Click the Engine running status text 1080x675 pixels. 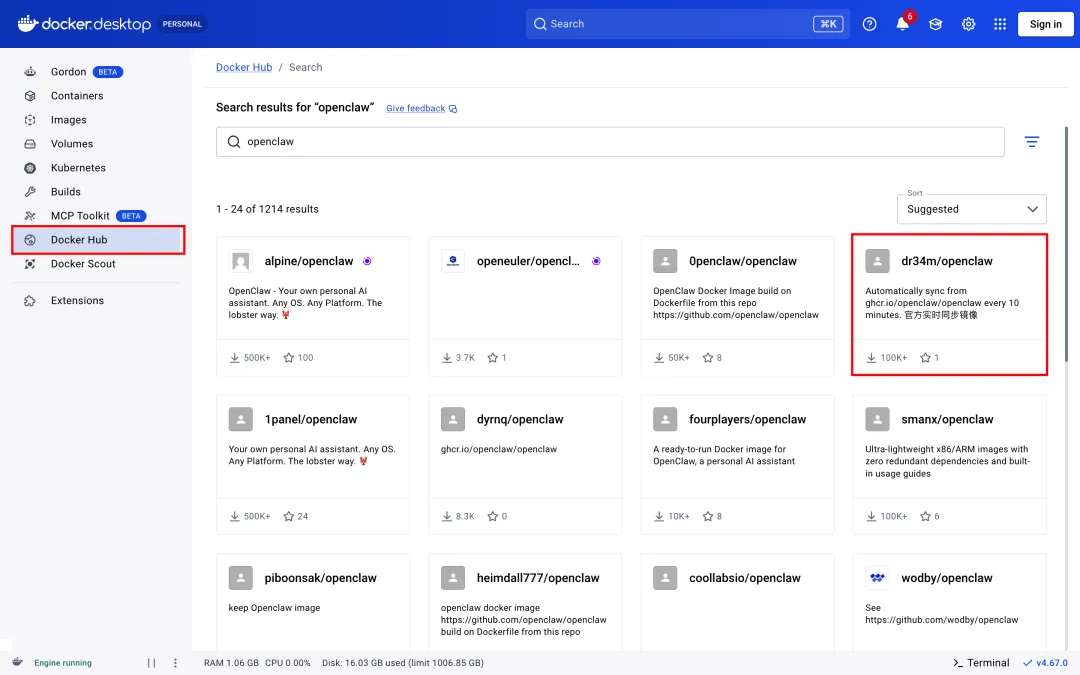(63, 663)
